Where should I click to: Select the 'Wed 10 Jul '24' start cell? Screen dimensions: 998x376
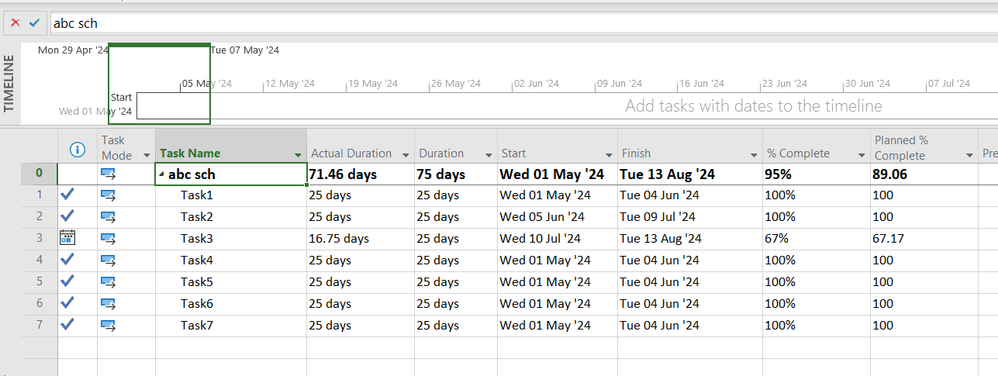[x=557, y=239]
